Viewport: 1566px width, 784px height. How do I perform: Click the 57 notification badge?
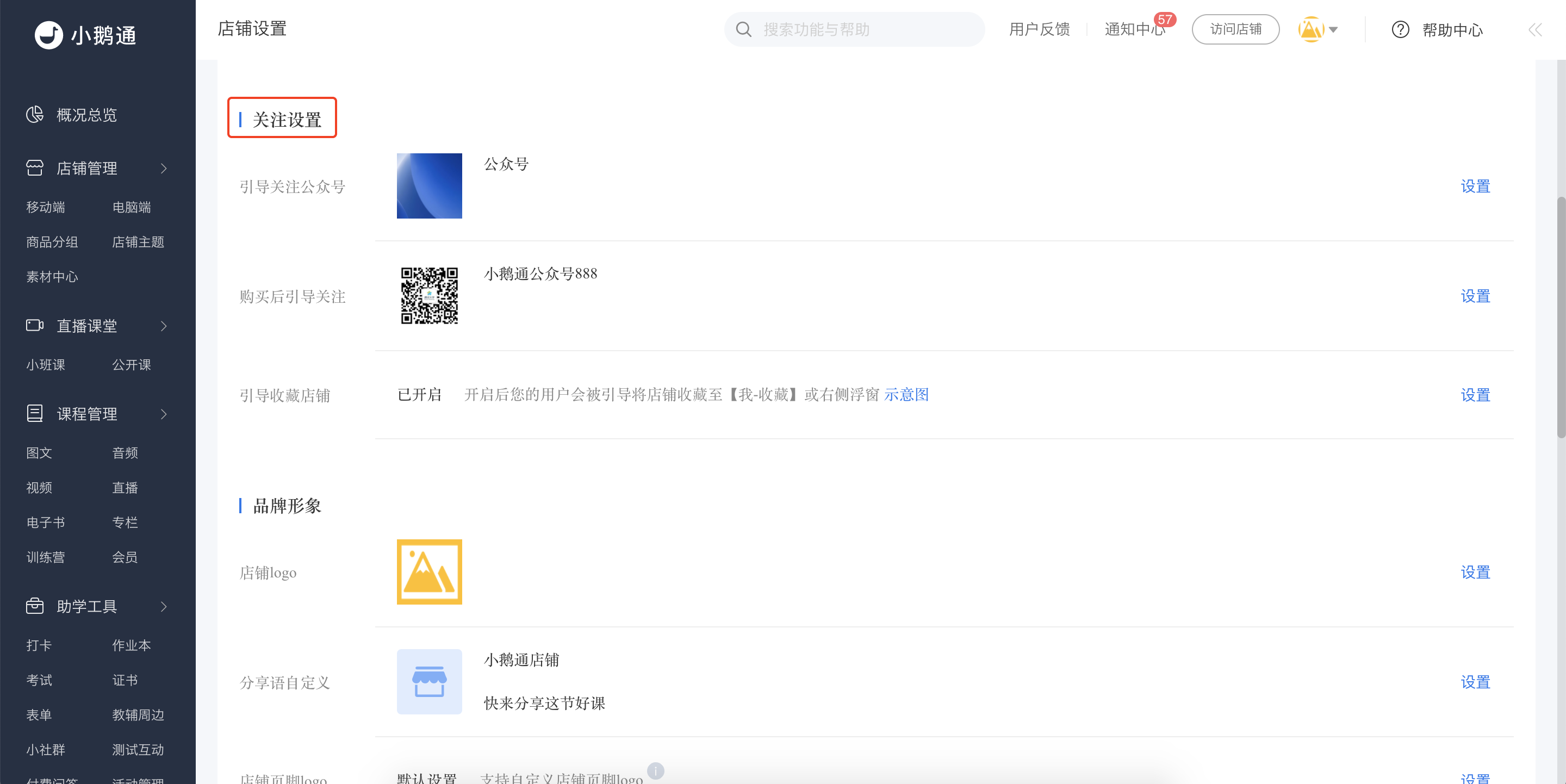coord(1164,20)
